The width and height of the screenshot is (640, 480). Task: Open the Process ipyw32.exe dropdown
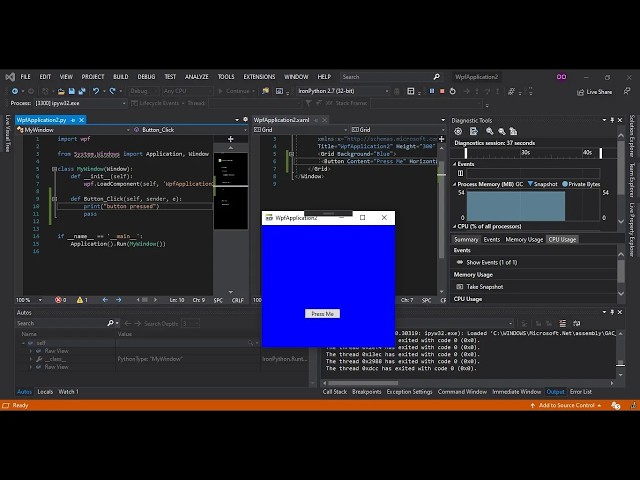pos(124,104)
